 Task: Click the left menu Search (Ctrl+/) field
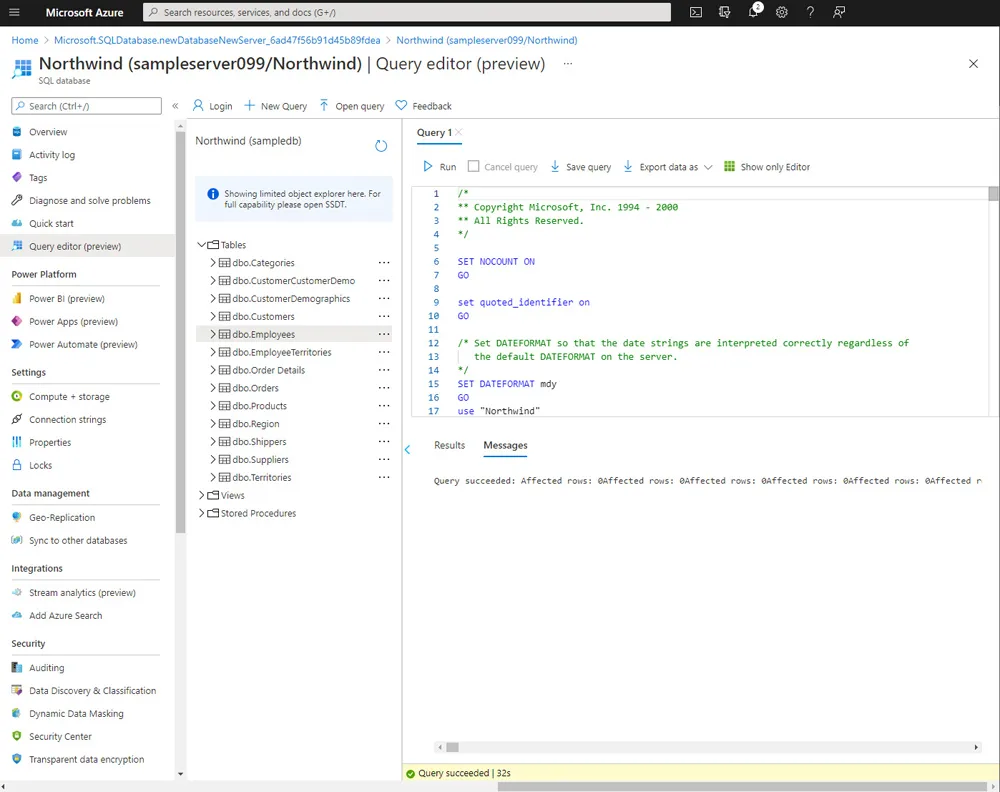coord(86,106)
